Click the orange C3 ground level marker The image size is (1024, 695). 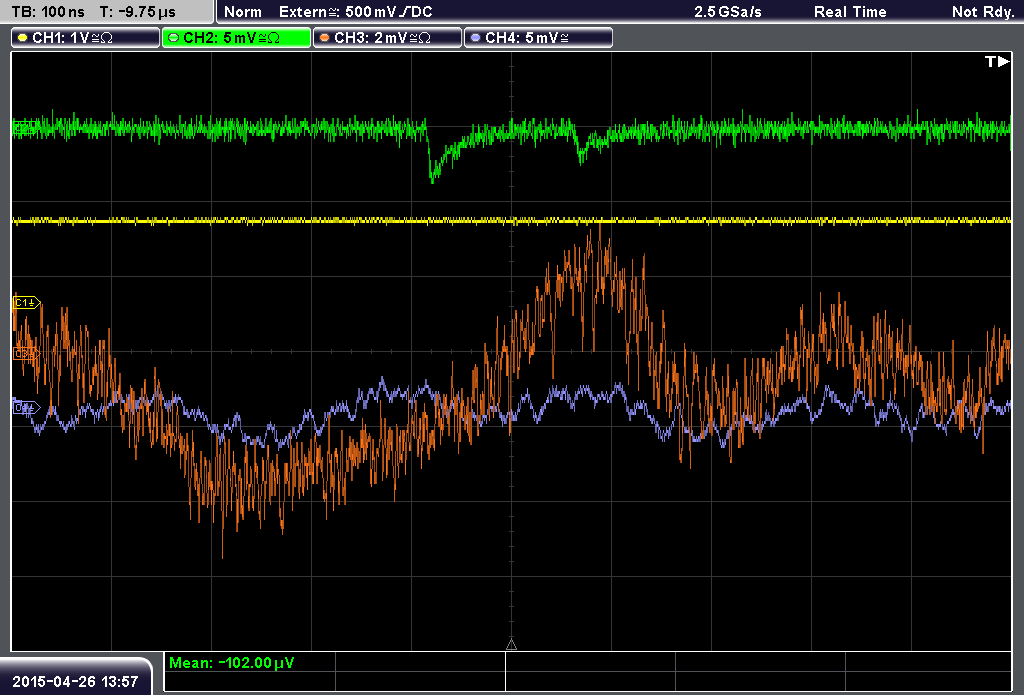26,353
